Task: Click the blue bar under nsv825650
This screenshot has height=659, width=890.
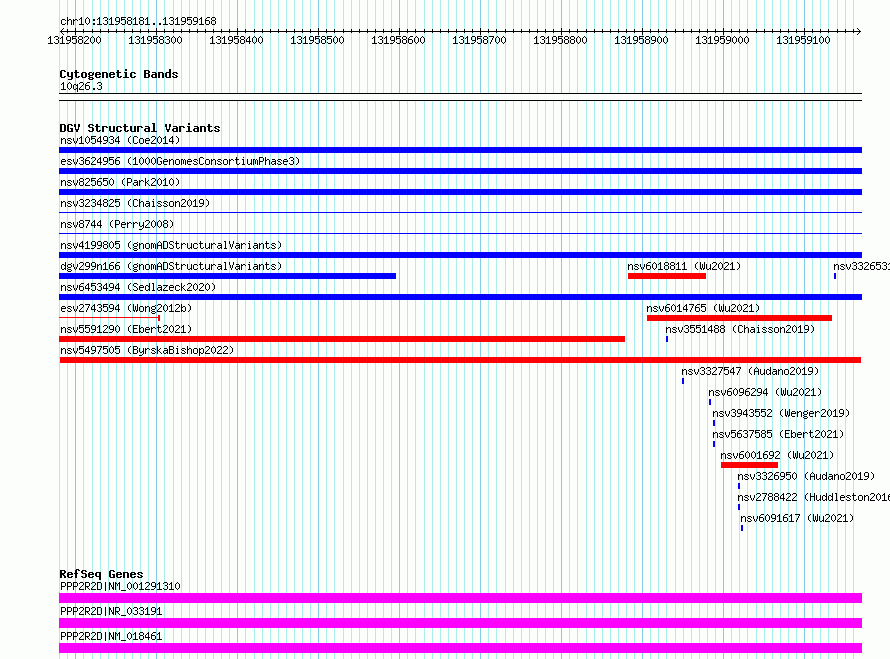Action: coord(460,192)
